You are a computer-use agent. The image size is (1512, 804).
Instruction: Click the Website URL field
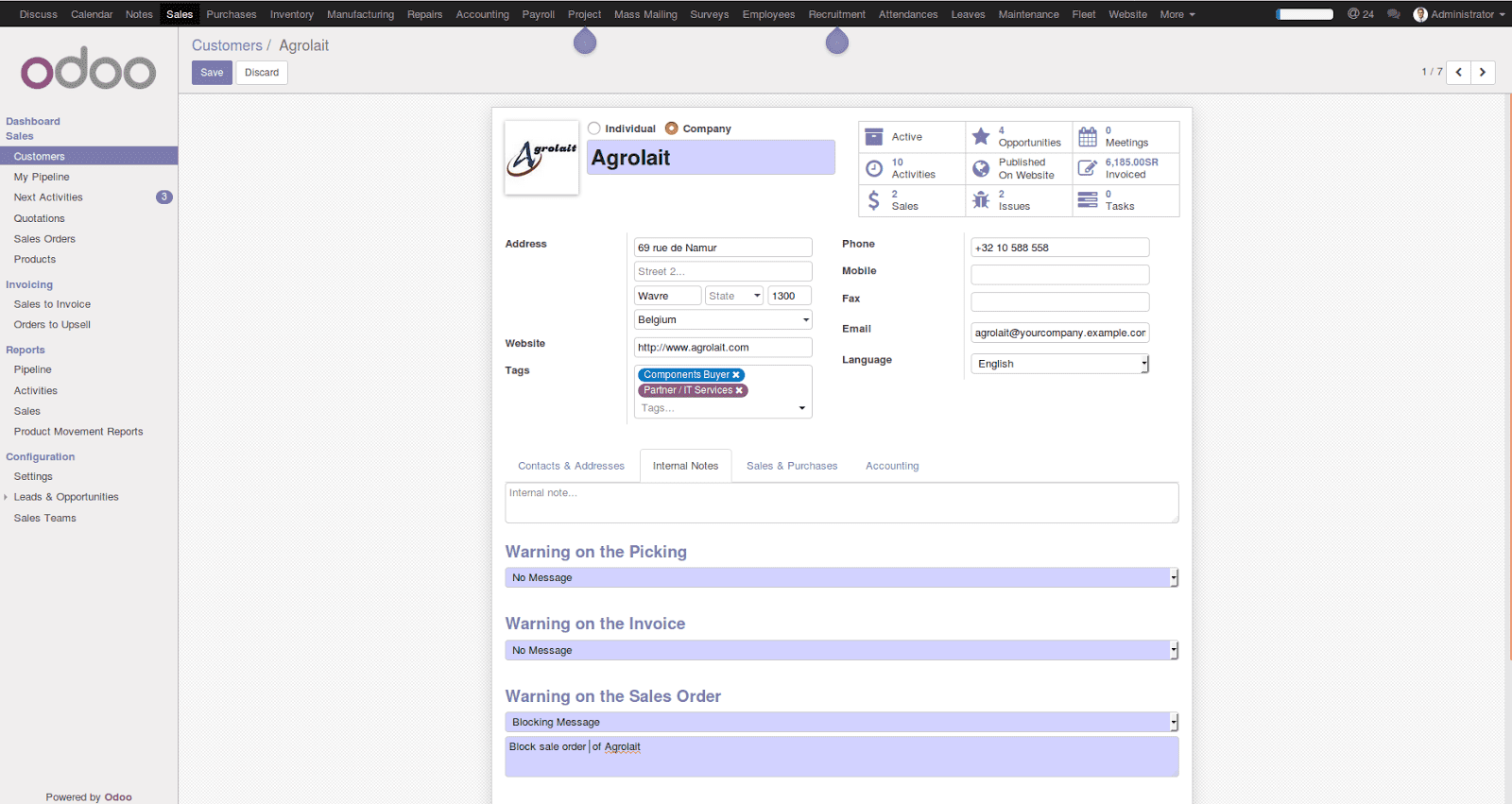pos(723,348)
